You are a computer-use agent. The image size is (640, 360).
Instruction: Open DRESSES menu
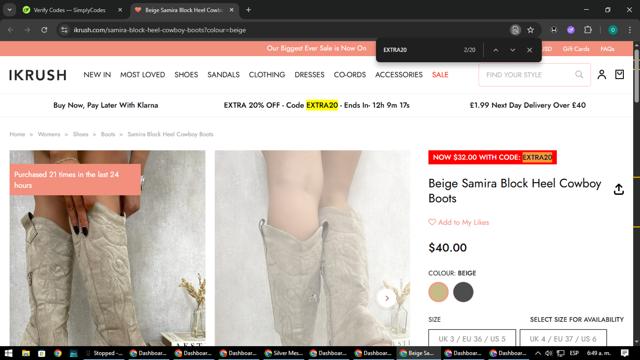coord(309,75)
